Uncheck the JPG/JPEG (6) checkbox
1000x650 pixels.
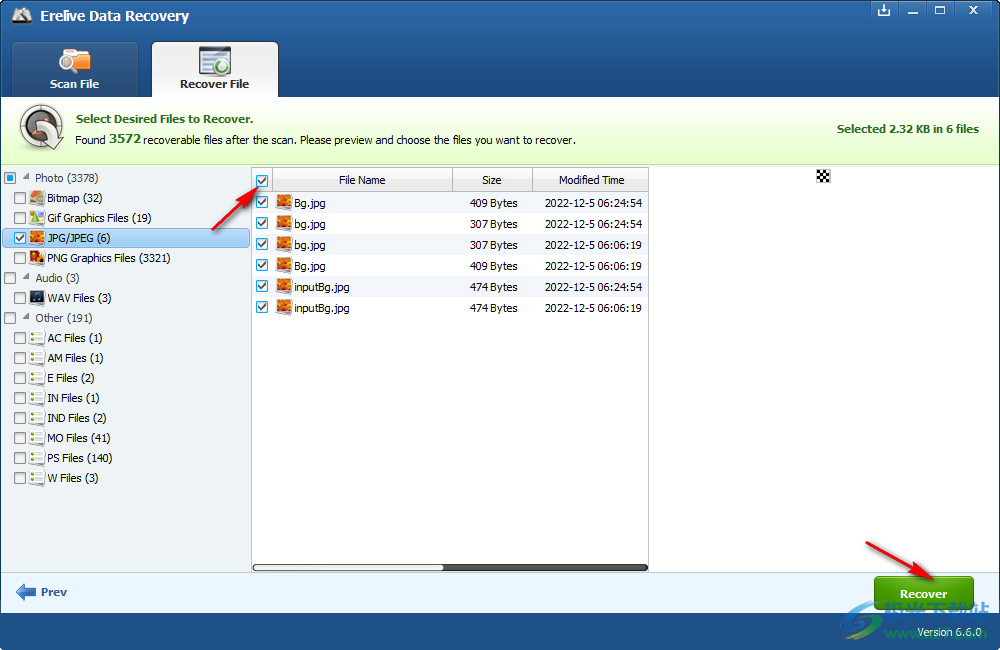point(20,238)
